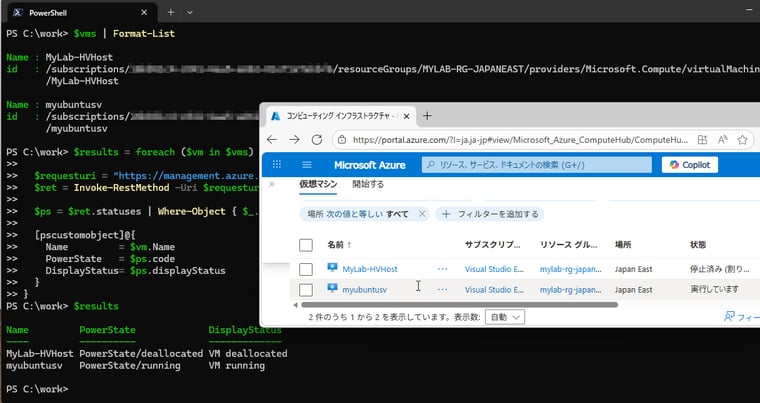Open Copilot in Azure portal
This screenshot has height=403, width=760.
690,165
